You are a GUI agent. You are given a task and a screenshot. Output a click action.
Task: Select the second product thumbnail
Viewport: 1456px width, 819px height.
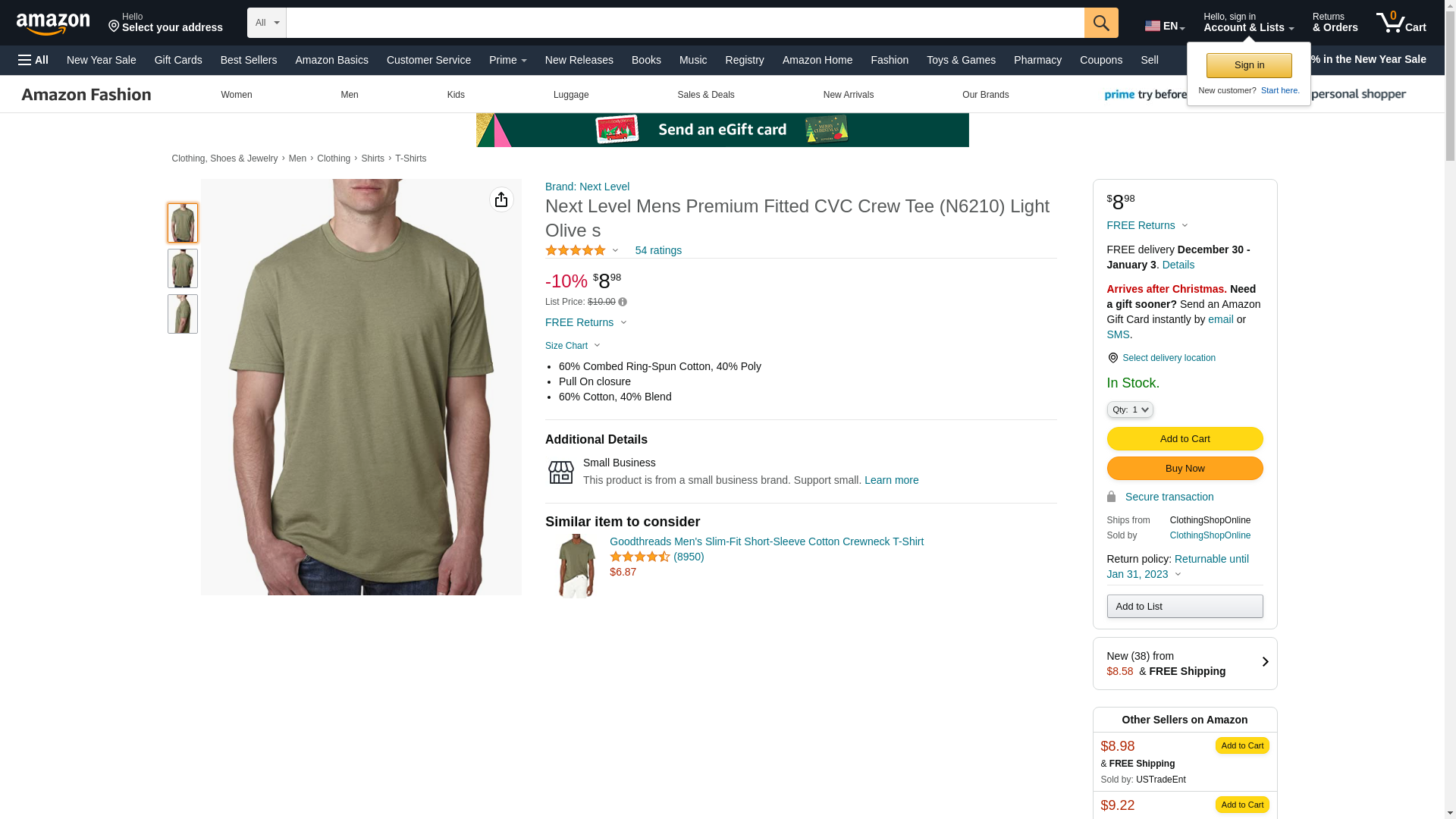point(183,268)
